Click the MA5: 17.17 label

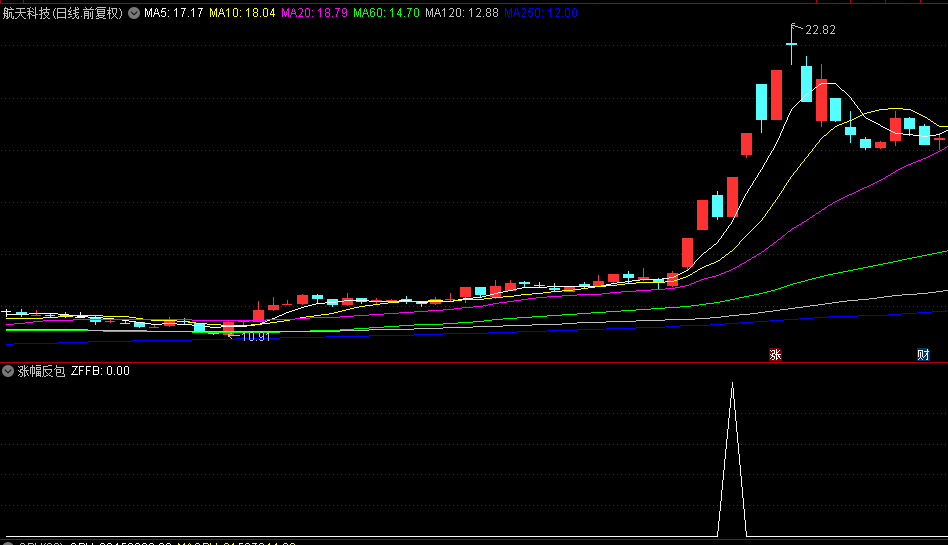(x=174, y=13)
